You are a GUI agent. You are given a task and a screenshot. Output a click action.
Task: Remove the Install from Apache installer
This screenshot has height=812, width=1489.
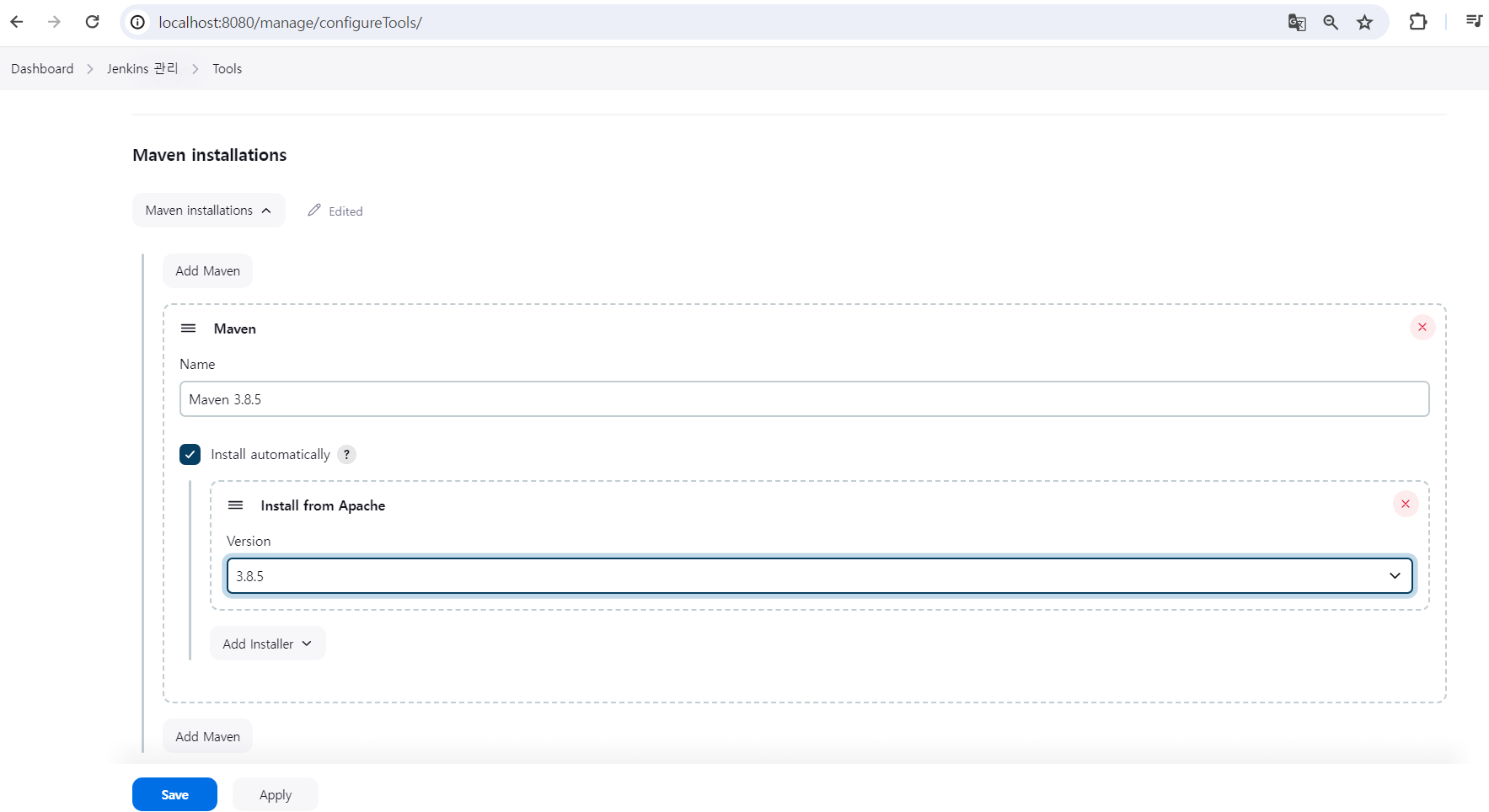click(1406, 504)
